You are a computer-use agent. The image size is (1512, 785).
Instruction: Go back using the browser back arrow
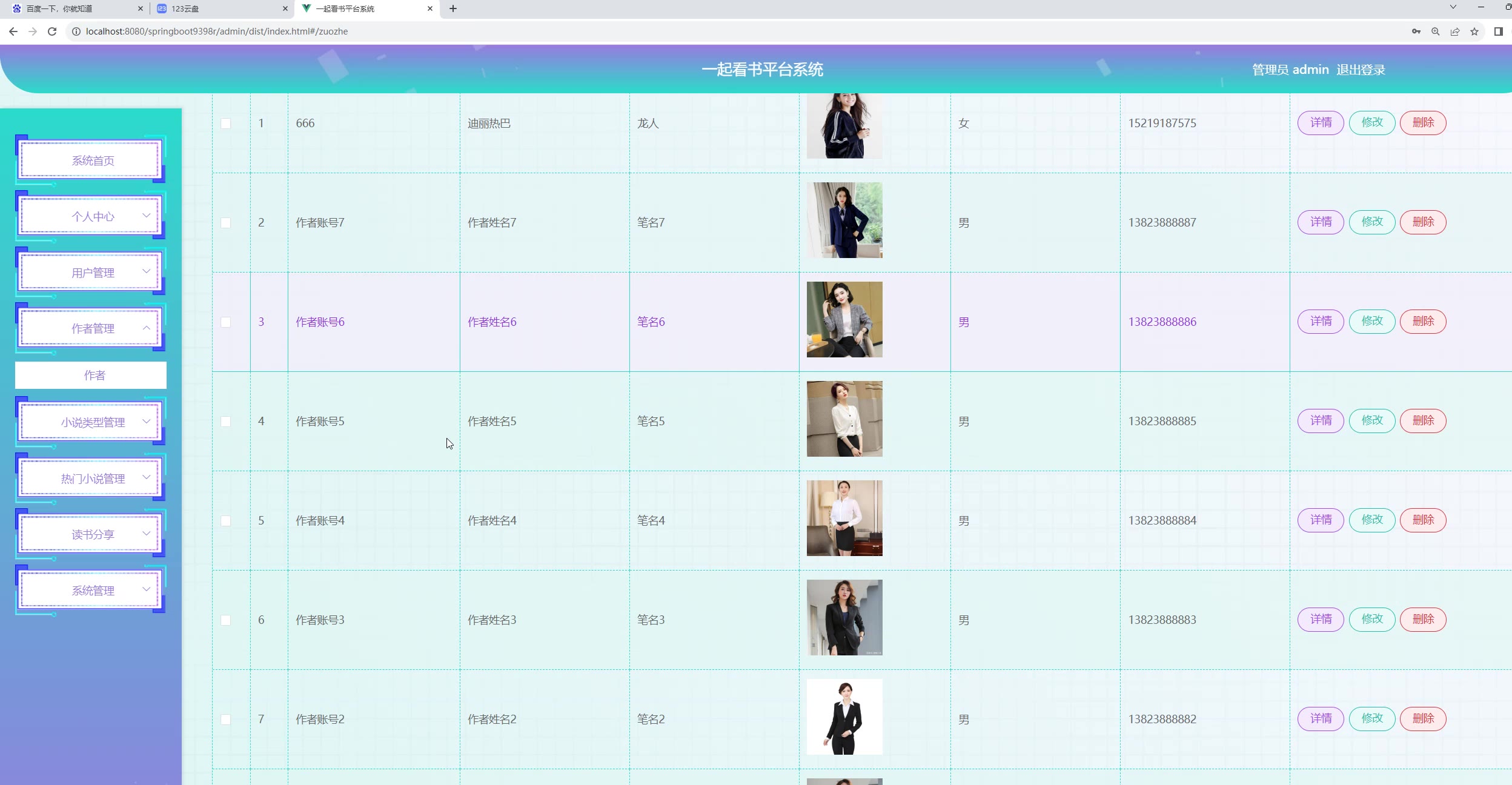13,31
